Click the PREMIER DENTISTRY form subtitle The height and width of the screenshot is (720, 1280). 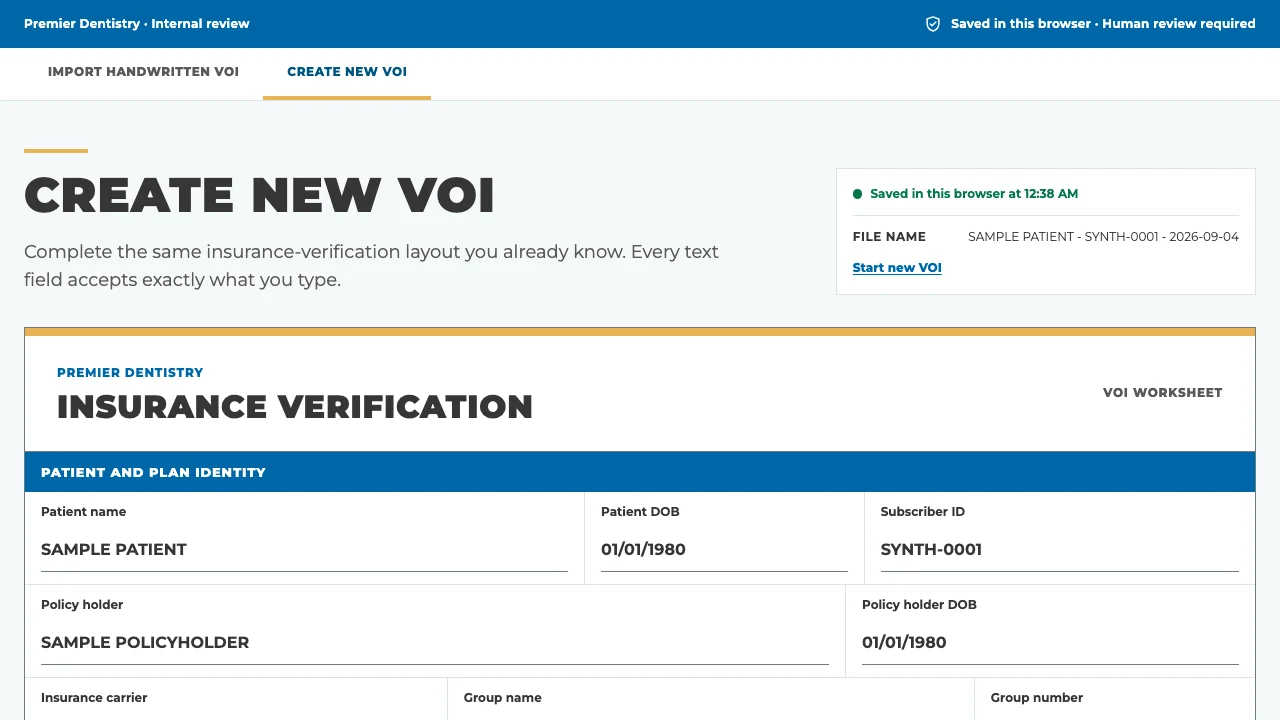tap(130, 373)
